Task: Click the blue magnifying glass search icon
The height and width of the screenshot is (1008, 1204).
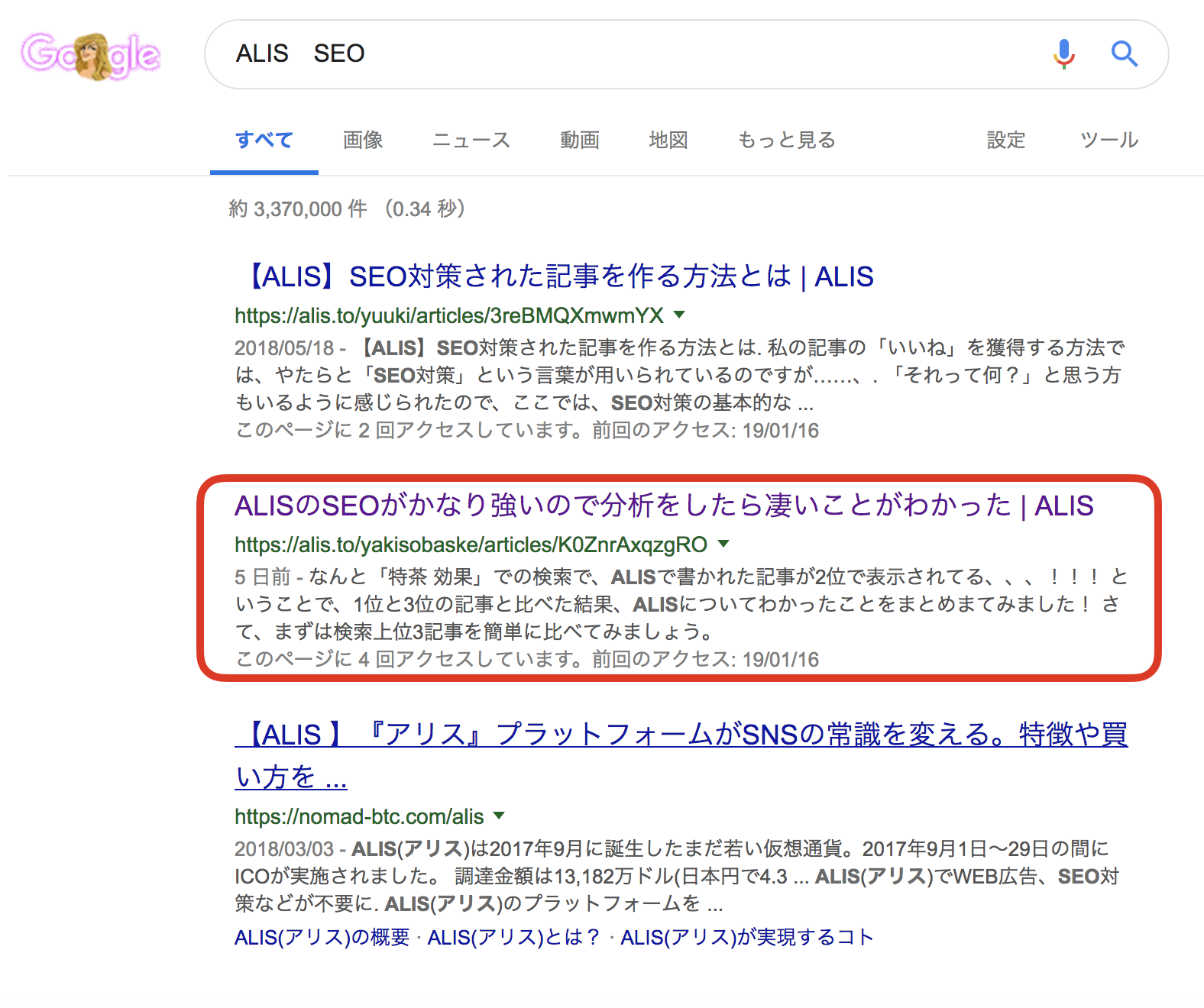Action: point(1124,54)
